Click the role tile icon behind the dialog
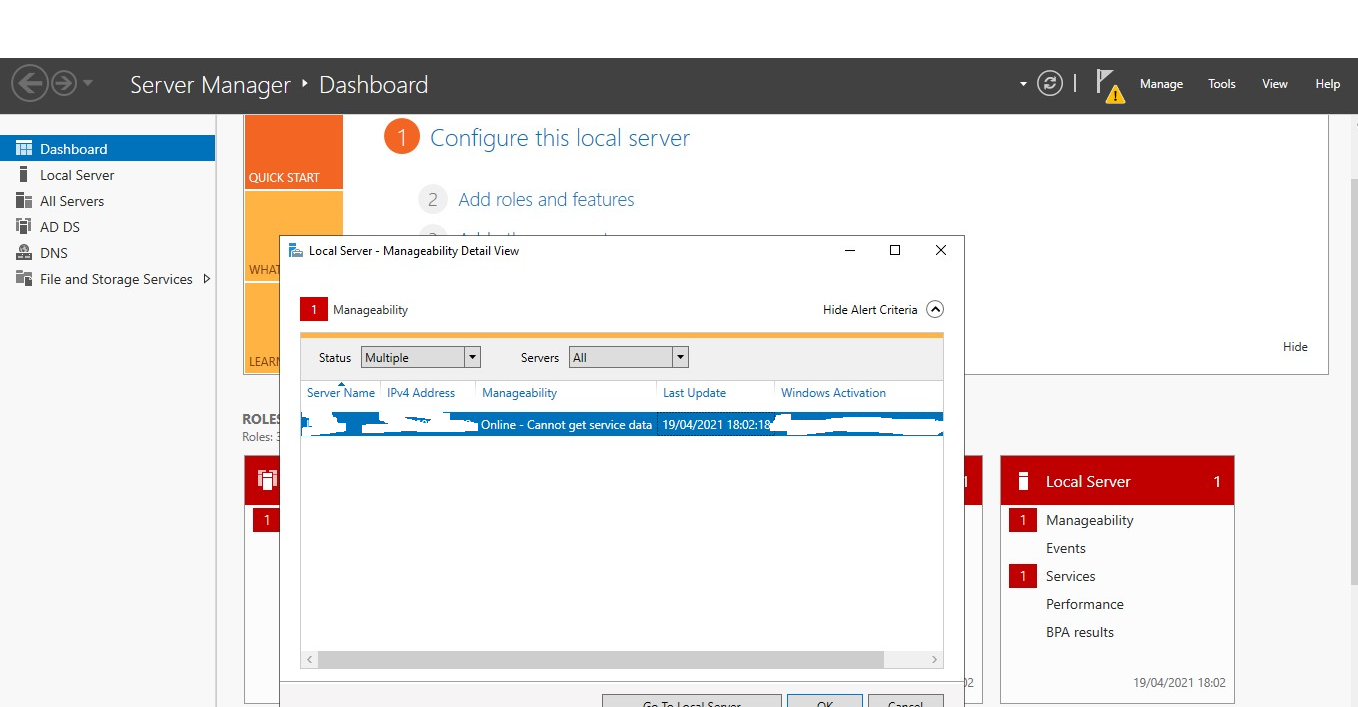The width and height of the screenshot is (1358, 707). 266,480
